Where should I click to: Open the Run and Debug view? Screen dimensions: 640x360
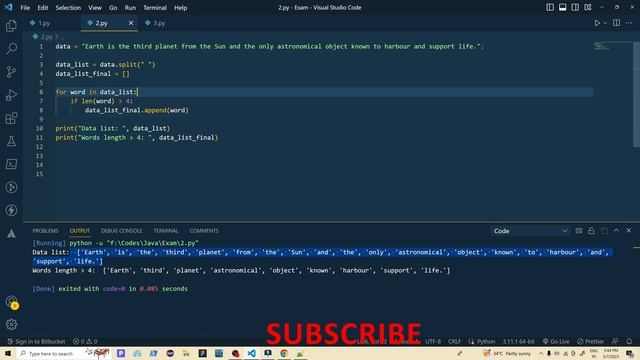tap(11, 95)
